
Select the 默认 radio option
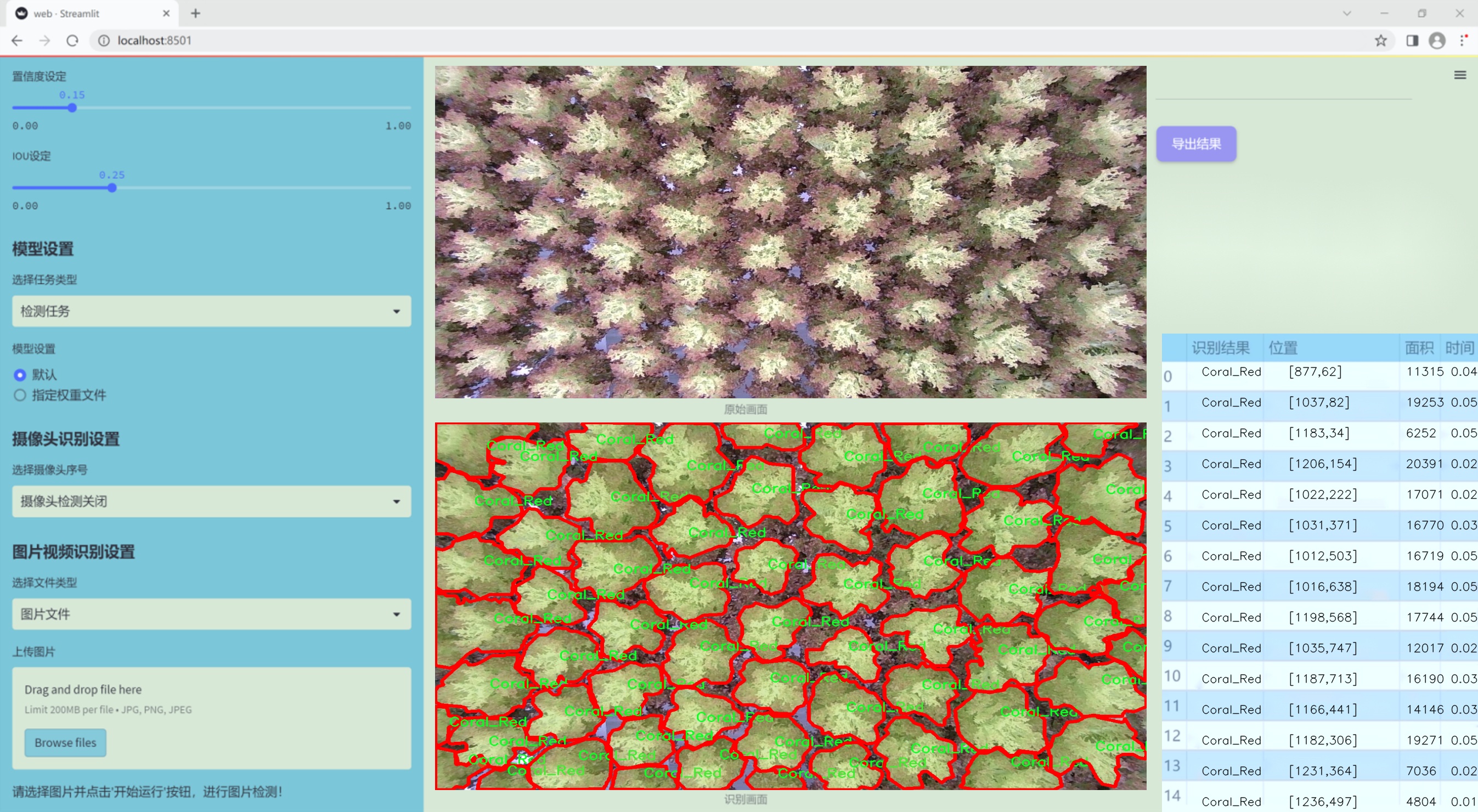tap(20, 375)
